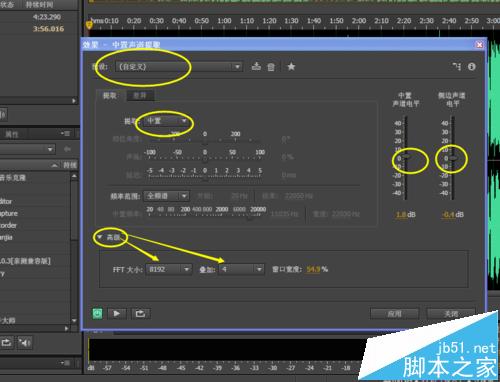The width and height of the screenshot is (500, 382).
Task: Click the 关闭 close button
Action: (x=451, y=314)
